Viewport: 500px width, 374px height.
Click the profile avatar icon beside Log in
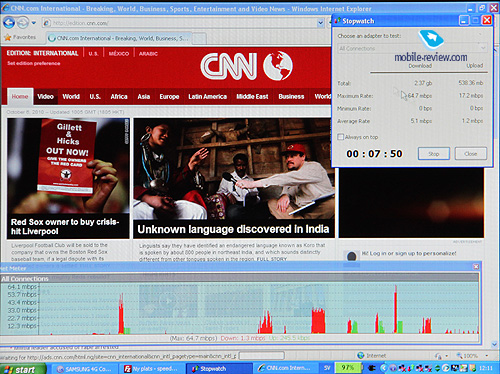(x=352, y=256)
